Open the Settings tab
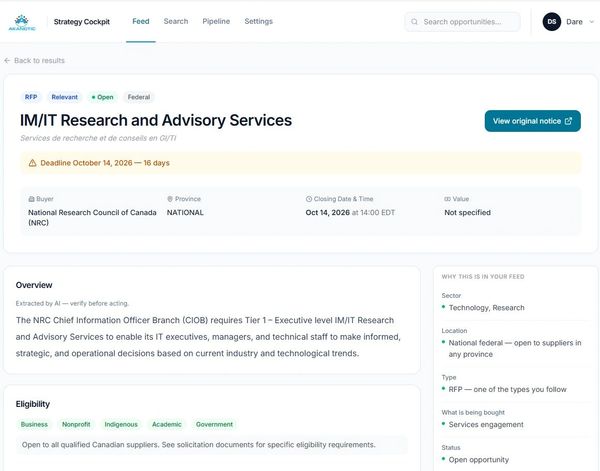Screen dimensions: 600x471 click(259, 21)
